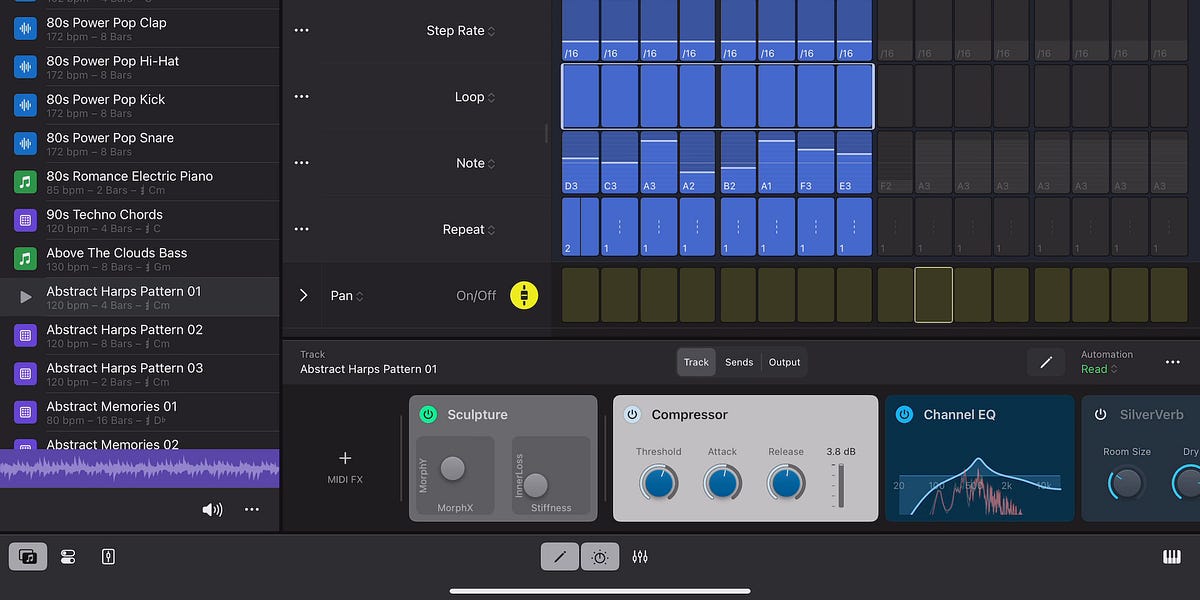The image size is (1200, 600).
Task: Show the piano keyboard icon
Action: [1170, 557]
